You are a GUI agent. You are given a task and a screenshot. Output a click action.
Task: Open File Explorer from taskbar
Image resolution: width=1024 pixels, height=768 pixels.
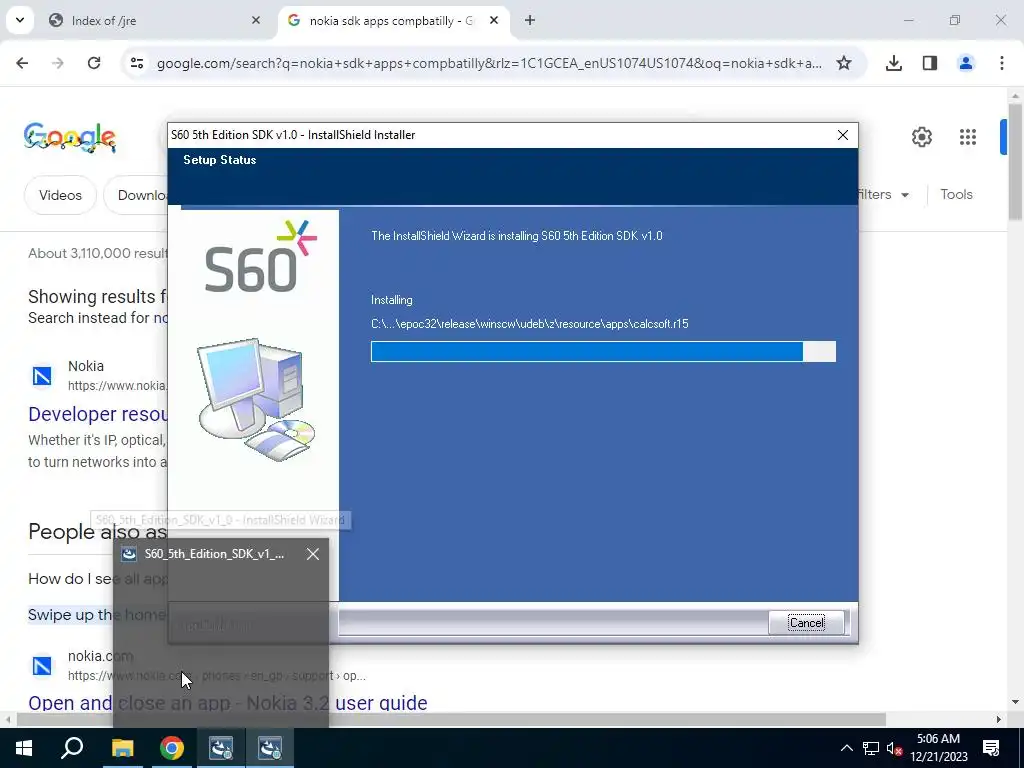click(122, 748)
